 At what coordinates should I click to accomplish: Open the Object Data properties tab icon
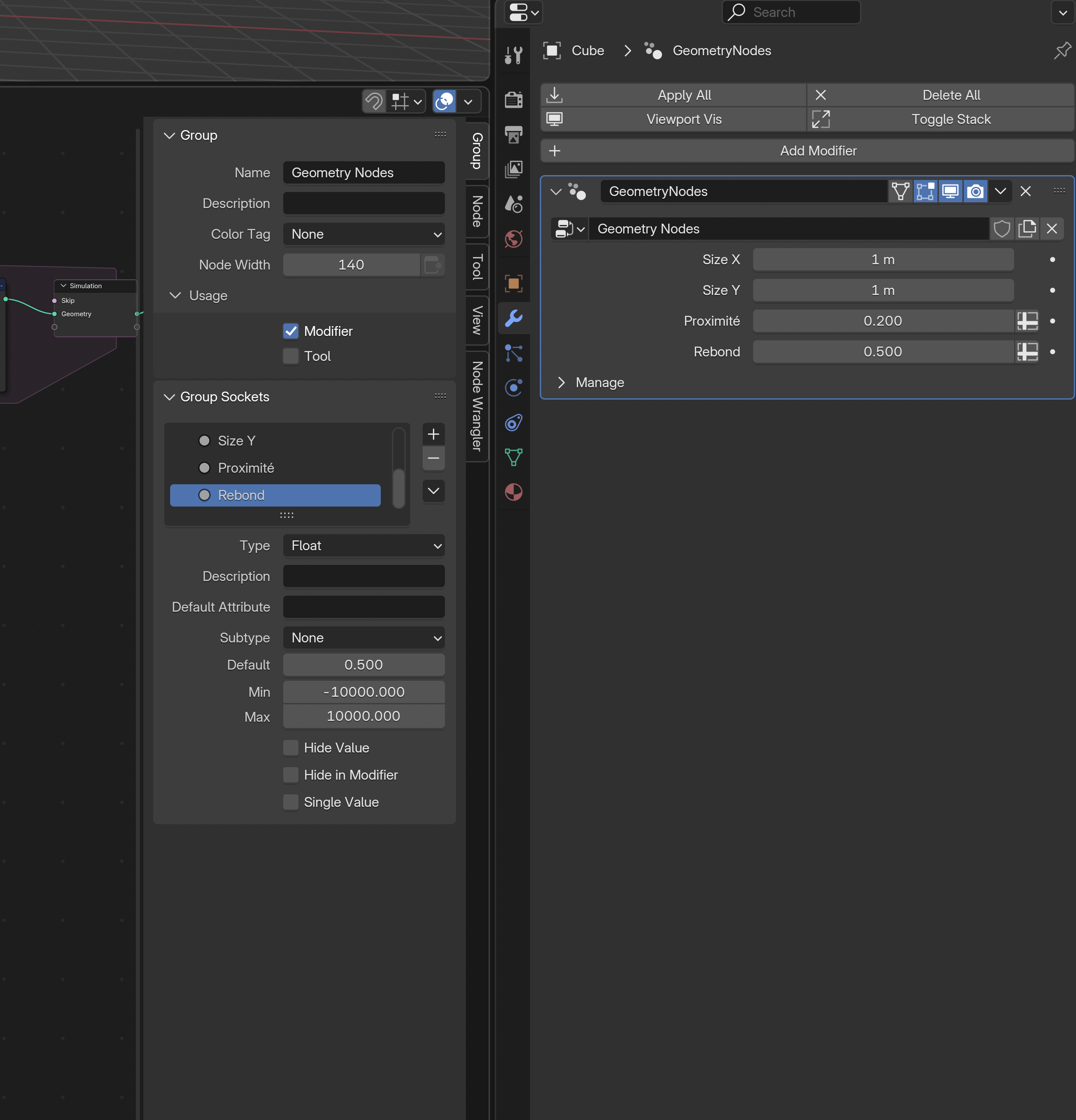pyautogui.click(x=514, y=457)
